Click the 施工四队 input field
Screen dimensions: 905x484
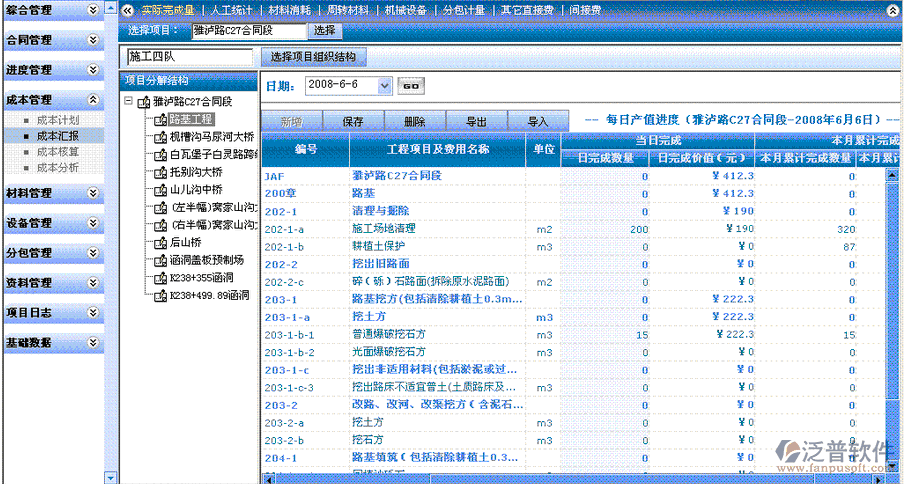190,57
